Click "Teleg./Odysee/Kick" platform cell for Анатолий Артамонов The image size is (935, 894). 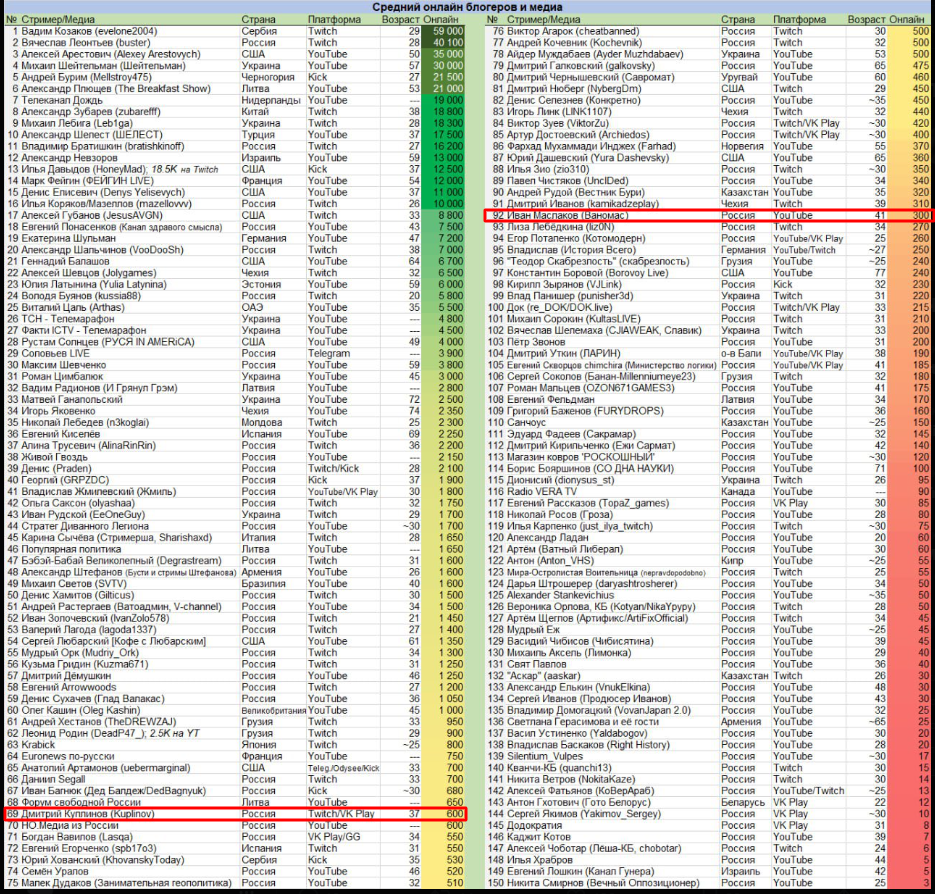[x=343, y=768]
